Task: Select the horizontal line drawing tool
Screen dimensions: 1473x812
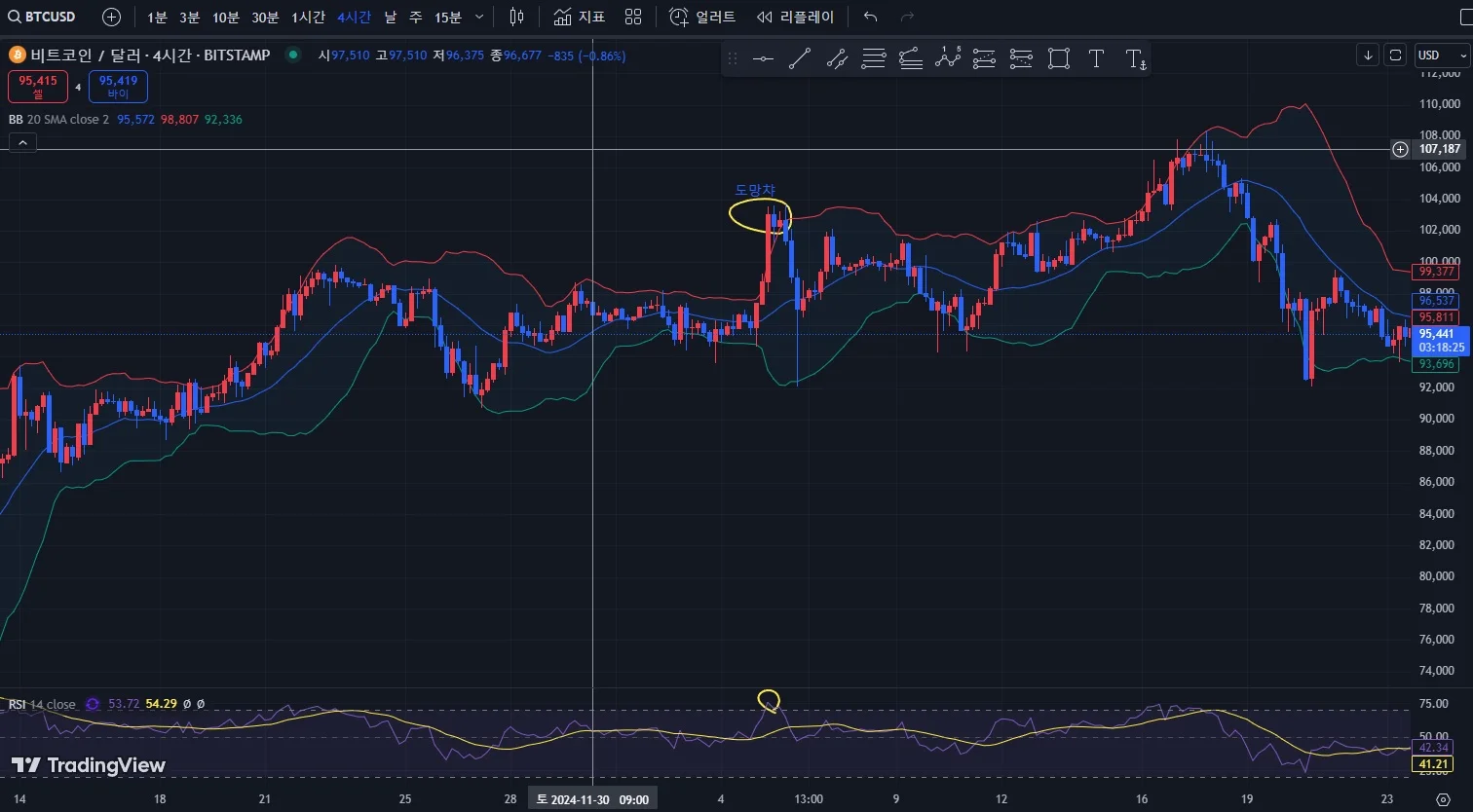Action: click(763, 59)
